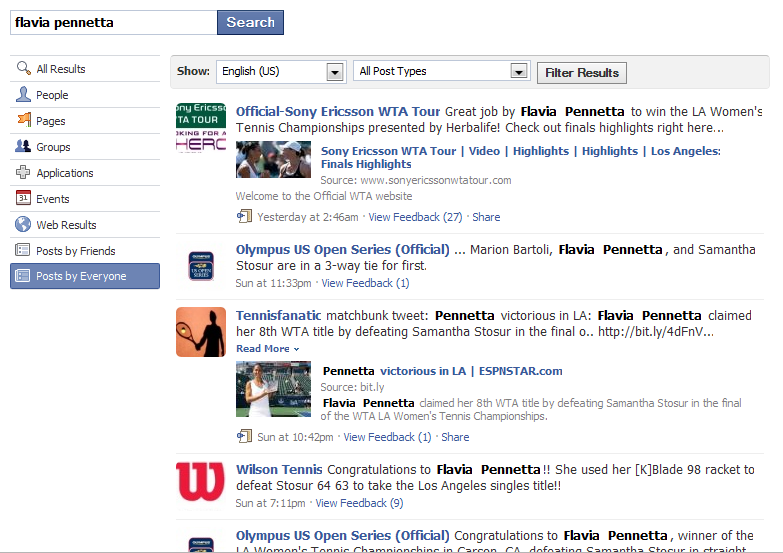The height and width of the screenshot is (553, 783).
Task: Click the WTA Tour page logo avatar
Action: pos(201,128)
